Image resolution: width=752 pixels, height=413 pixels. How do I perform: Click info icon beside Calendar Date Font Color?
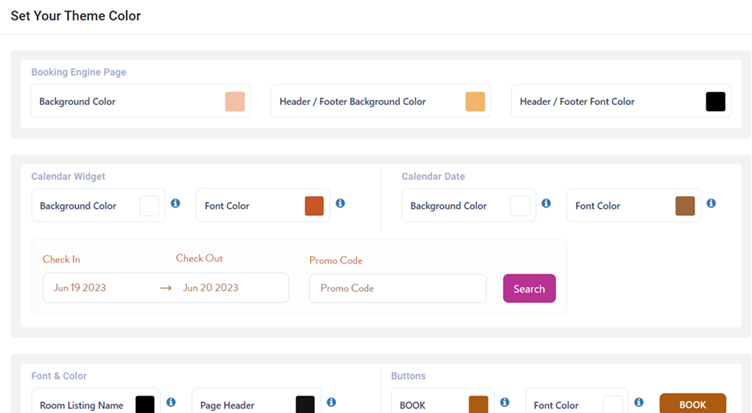coord(711,203)
